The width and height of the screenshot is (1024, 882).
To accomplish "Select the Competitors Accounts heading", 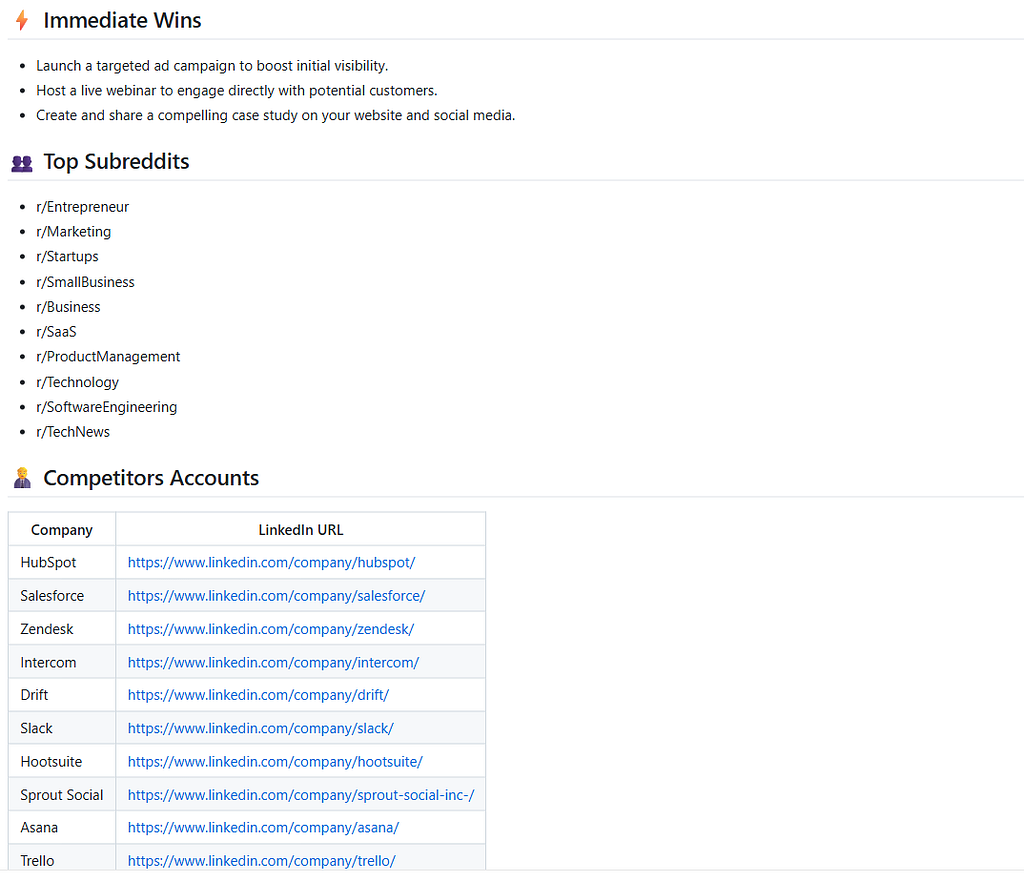I will click(x=151, y=478).
